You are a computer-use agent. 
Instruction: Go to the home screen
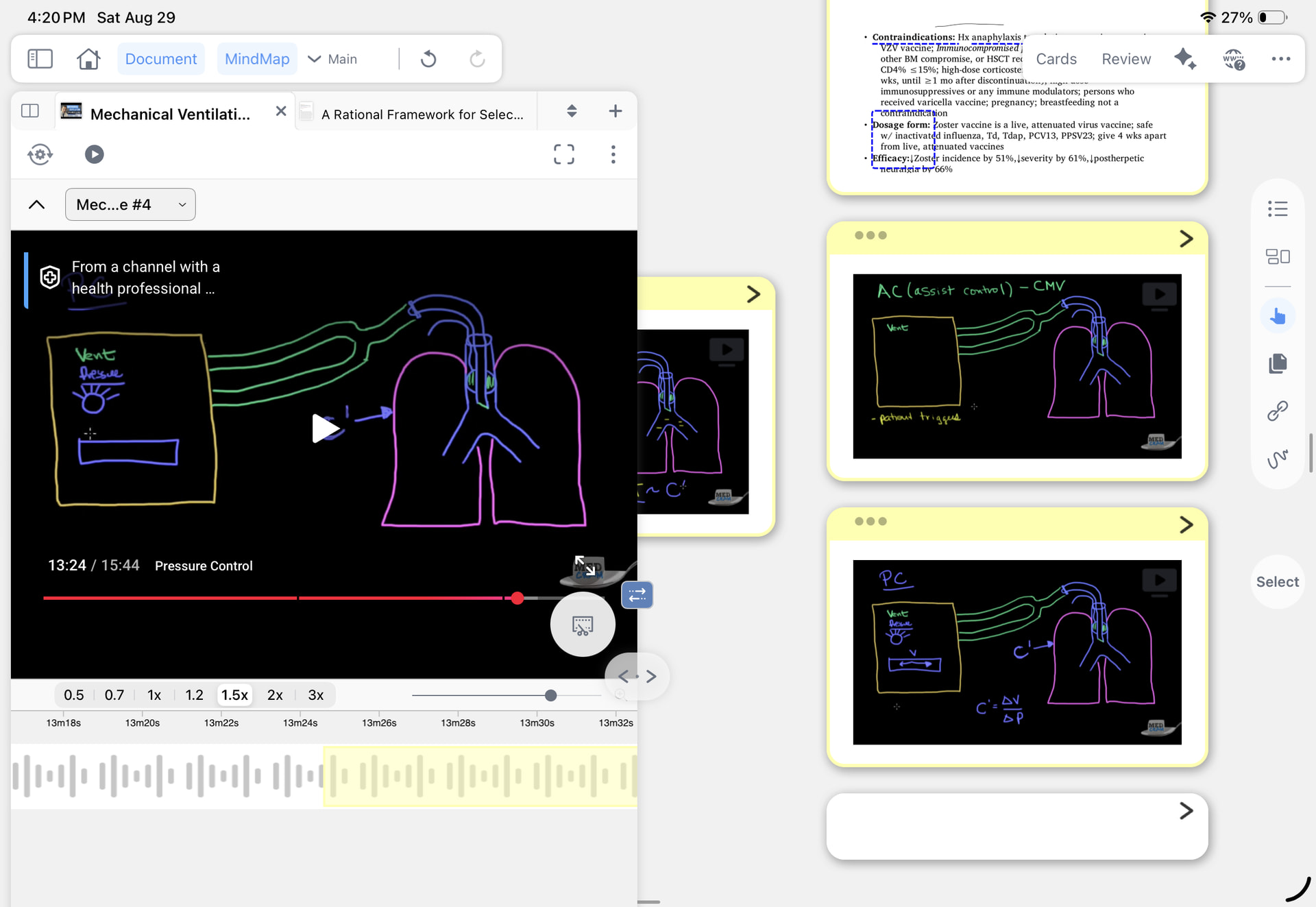pos(88,59)
